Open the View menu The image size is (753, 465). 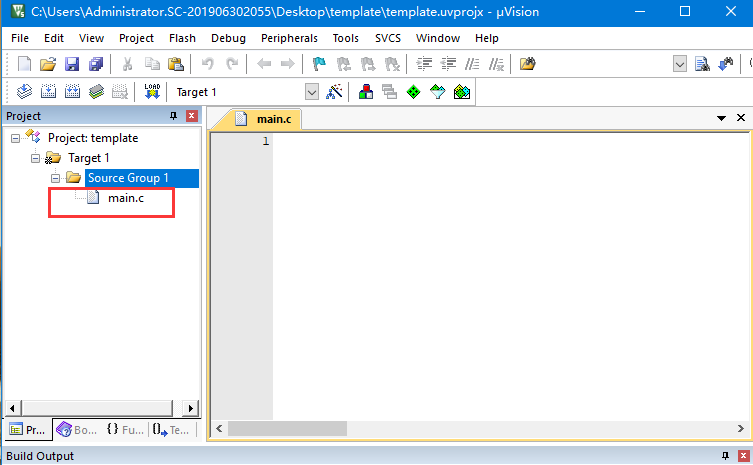coord(91,38)
